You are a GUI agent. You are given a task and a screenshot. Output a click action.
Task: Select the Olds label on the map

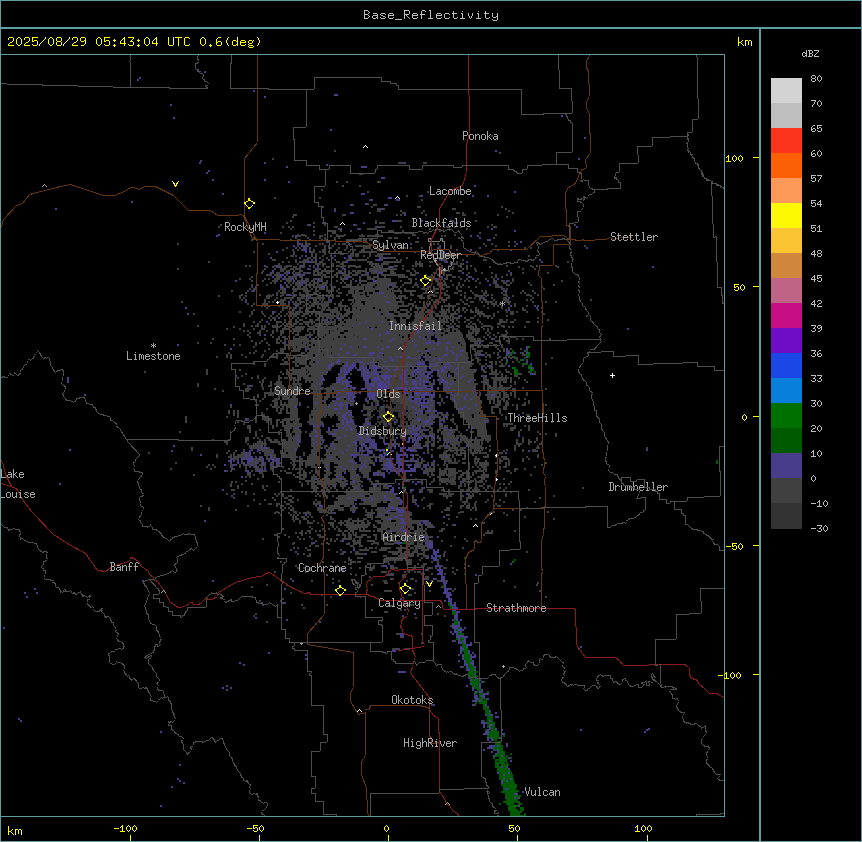(x=388, y=394)
